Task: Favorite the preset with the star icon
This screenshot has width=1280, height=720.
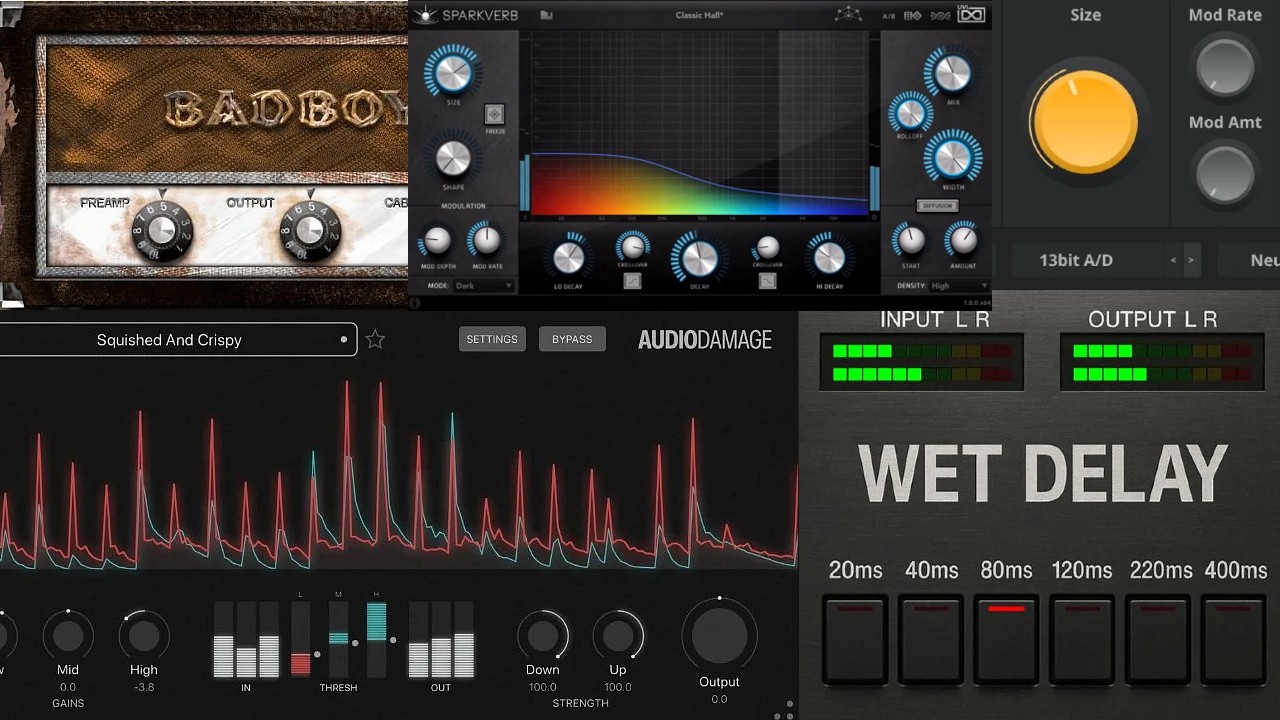Action: point(375,340)
